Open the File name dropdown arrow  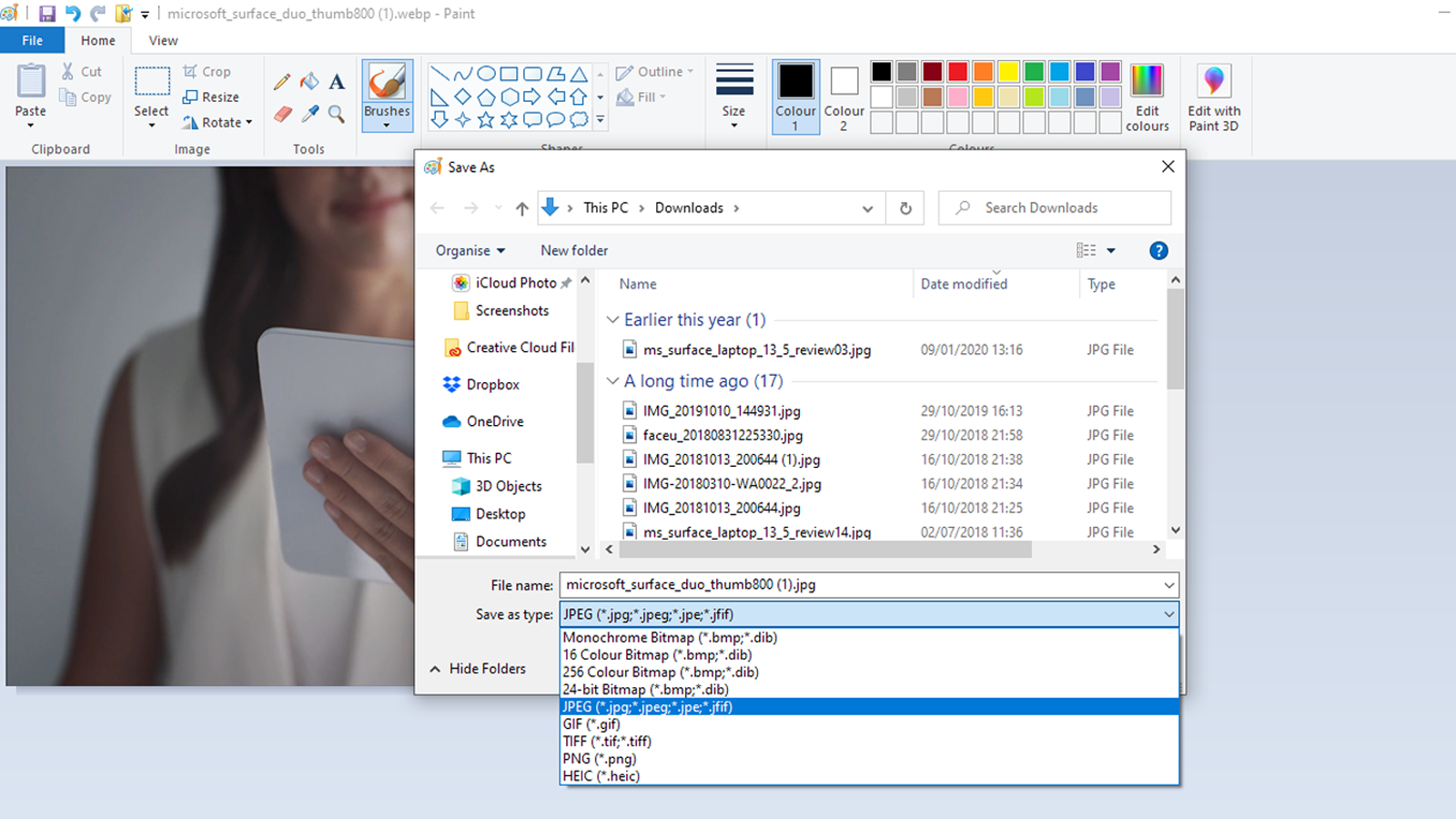tap(1169, 585)
